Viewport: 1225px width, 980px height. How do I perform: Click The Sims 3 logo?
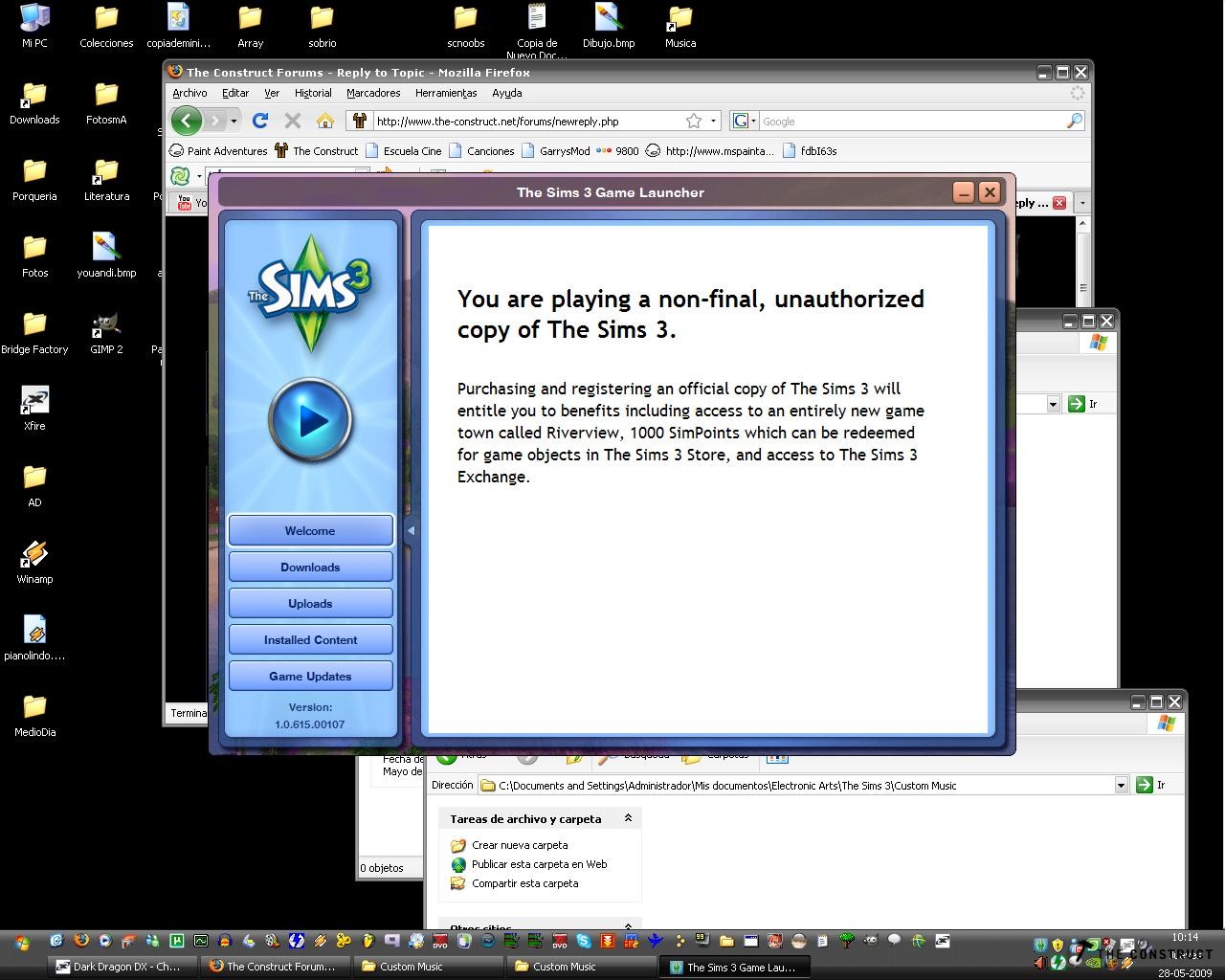310,292
